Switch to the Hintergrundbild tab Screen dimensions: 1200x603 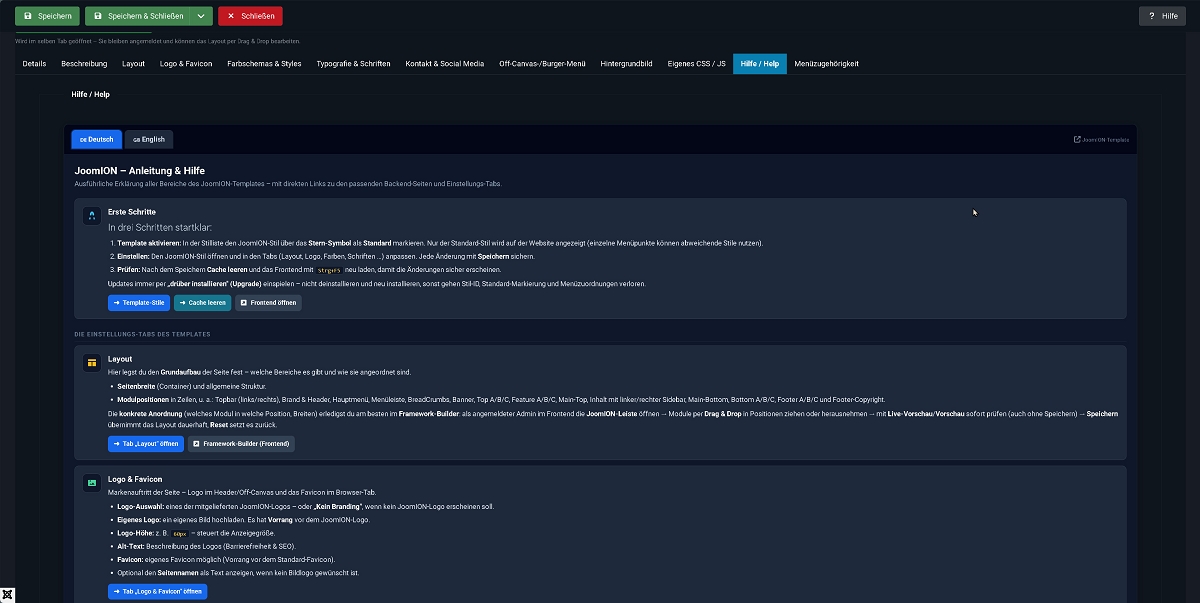tap(626, 63)
